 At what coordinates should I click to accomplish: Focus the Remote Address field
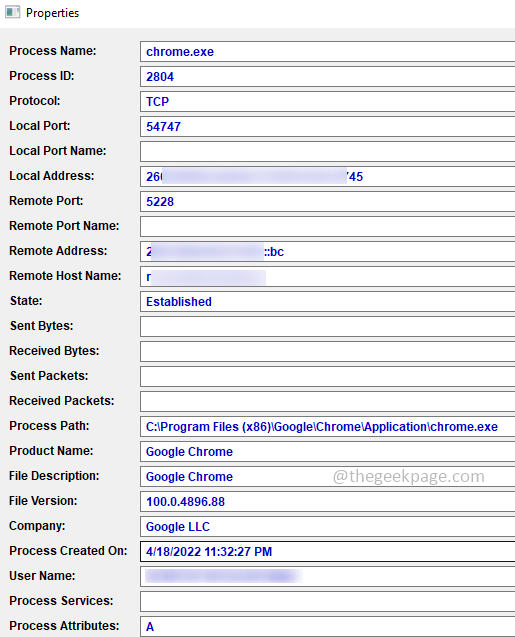pyautogui.click(x=327, y=251)
